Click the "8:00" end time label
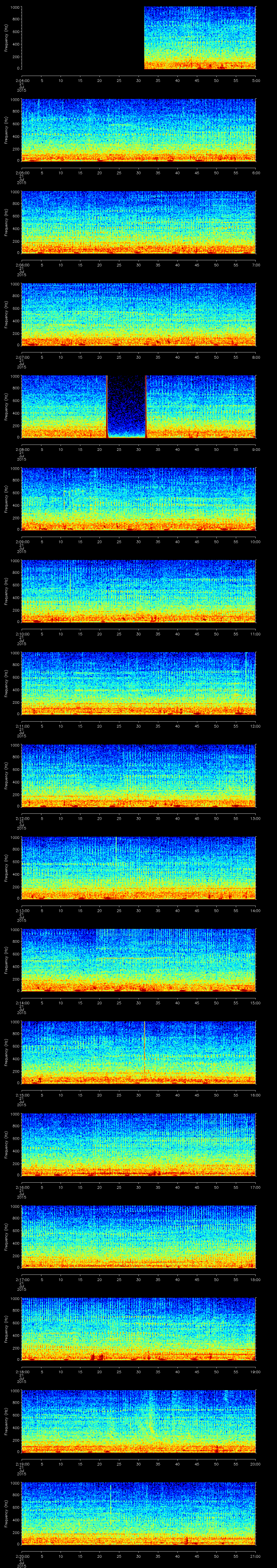The height and width of the screenshot is (1568, 277). click(256, 357)
